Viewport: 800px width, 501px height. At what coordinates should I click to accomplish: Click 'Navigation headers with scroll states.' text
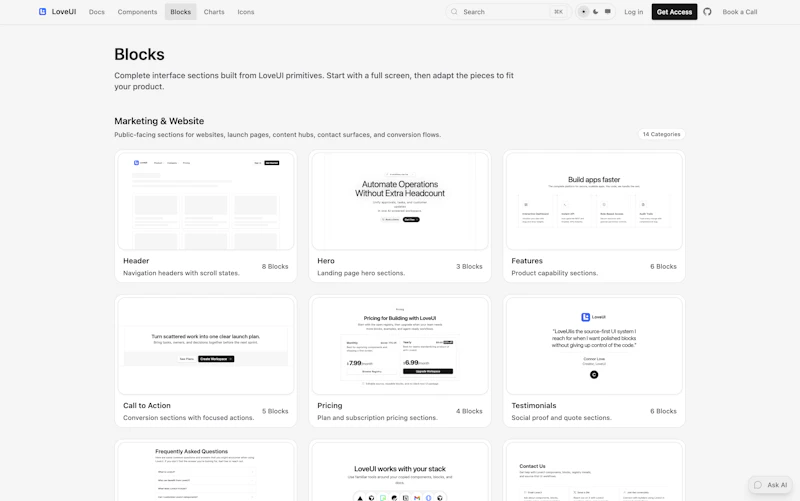point(181,273)
